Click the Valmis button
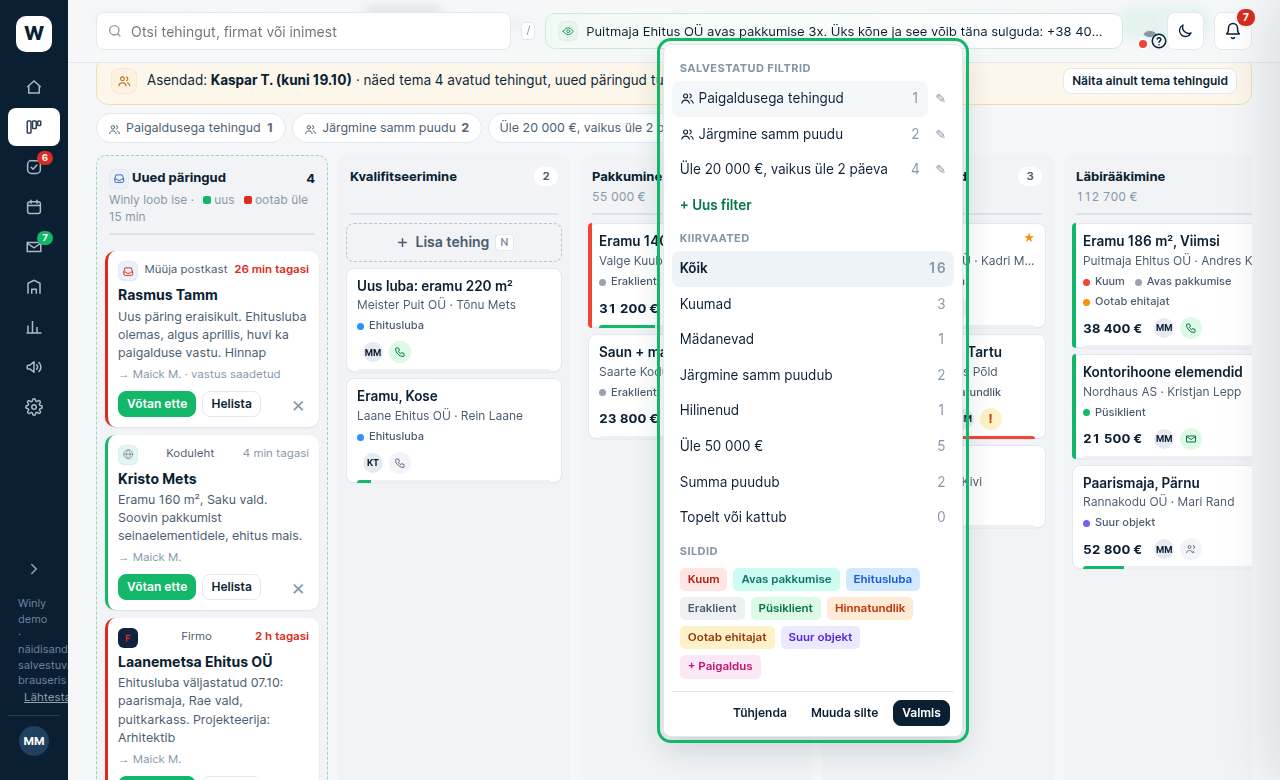The height and width of the screenshot is (780, 1280). click(921, 713)
